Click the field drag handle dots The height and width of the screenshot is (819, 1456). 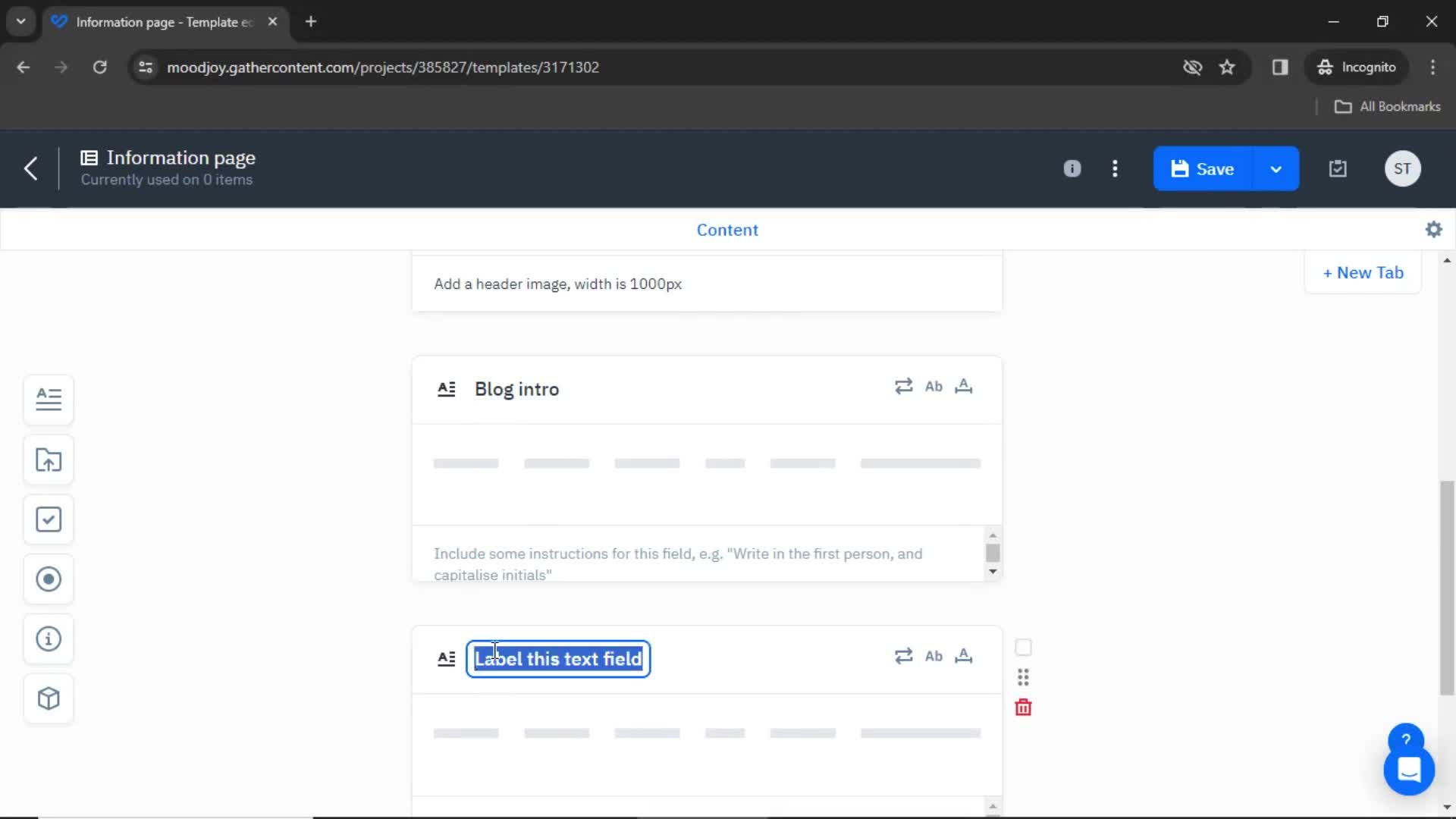[1023, 677]
